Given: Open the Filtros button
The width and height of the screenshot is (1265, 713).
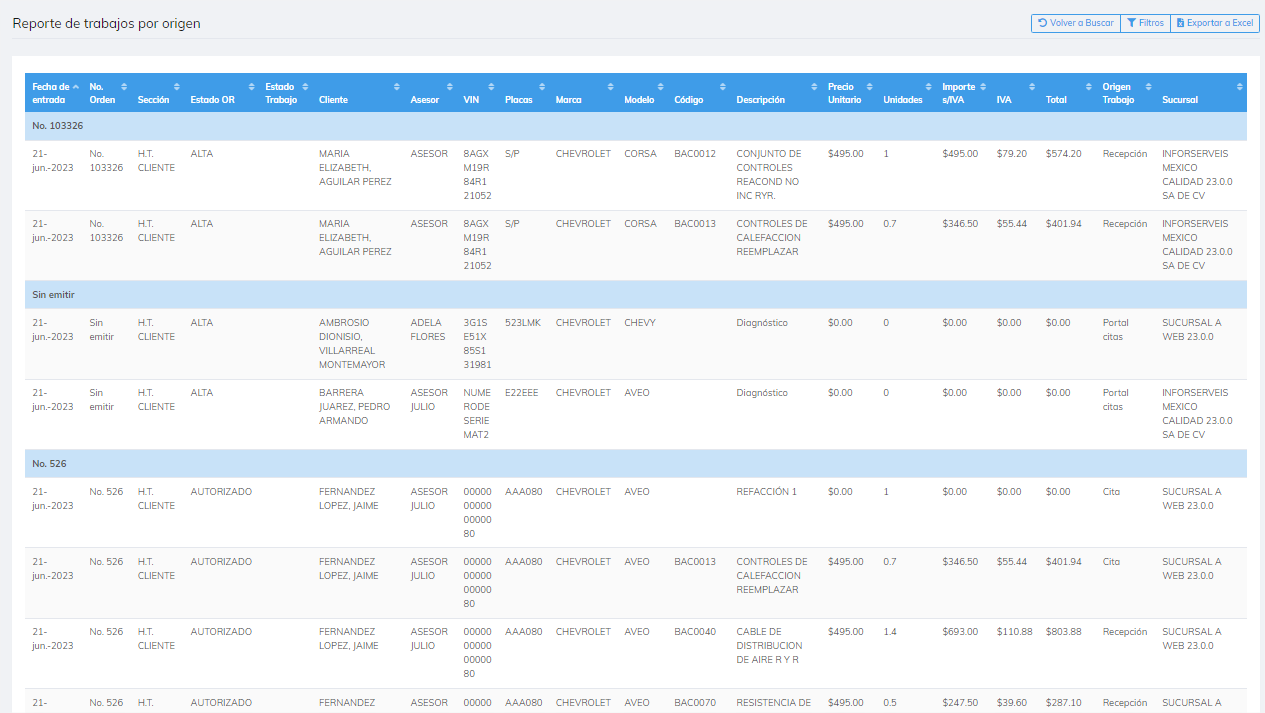Looking at the screenshot, I should pyautogui.click(x=1145, y=23).
